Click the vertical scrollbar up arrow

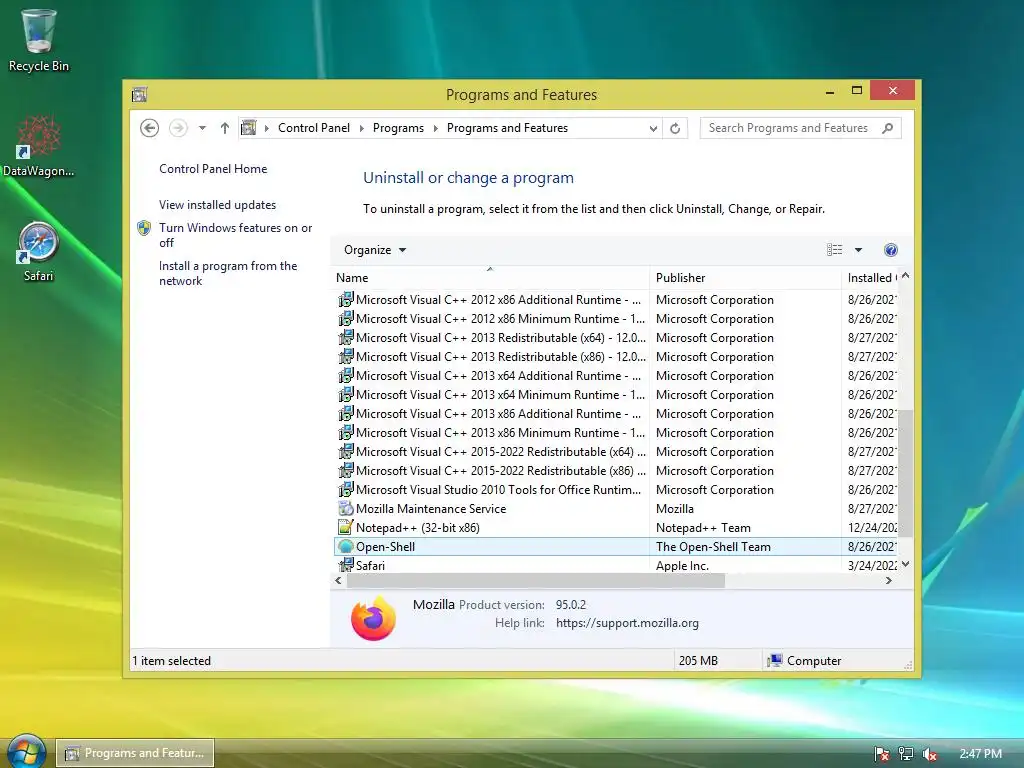[x=905, y=276]
